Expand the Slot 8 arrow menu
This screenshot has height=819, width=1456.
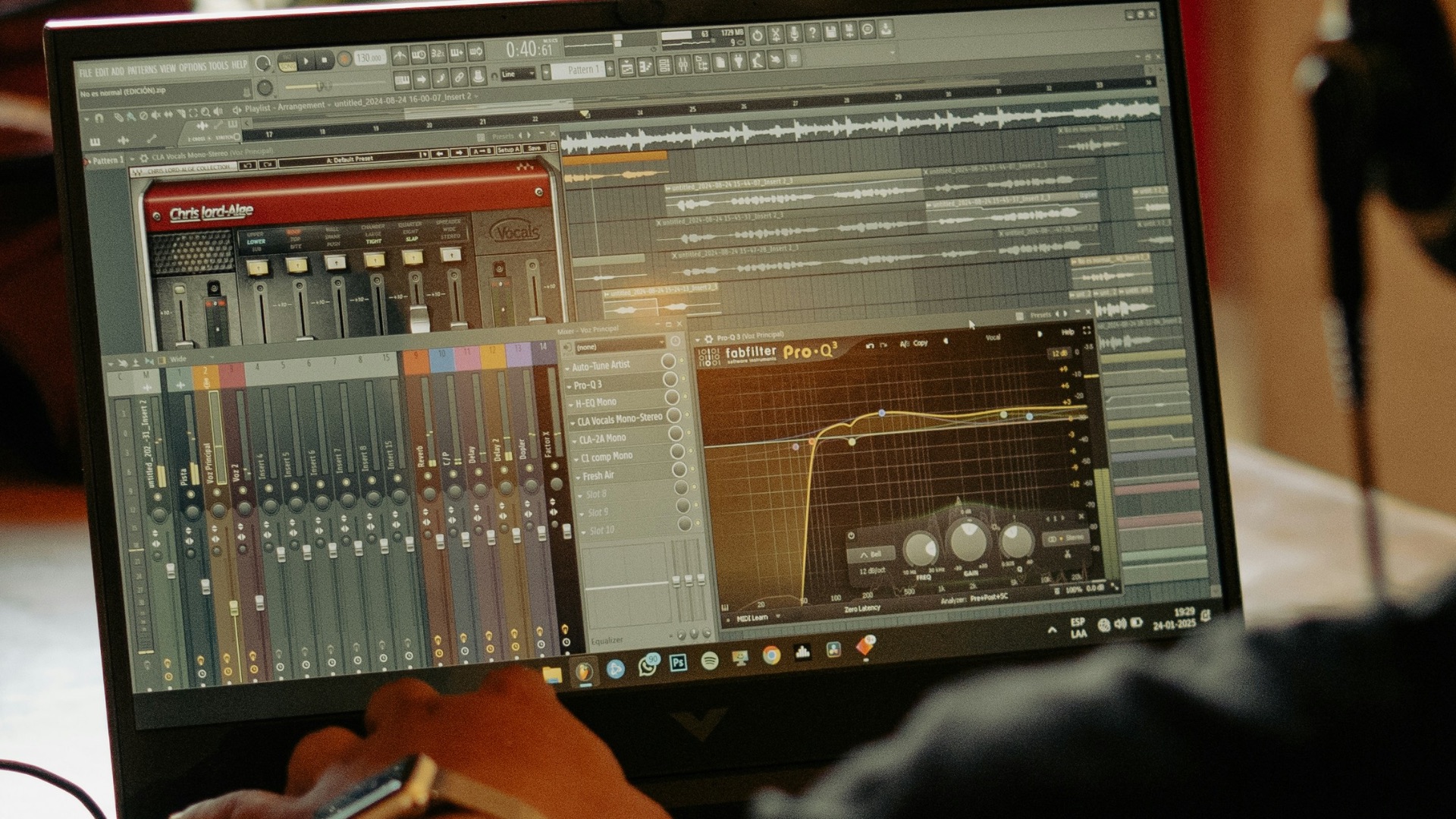(580, 496)
